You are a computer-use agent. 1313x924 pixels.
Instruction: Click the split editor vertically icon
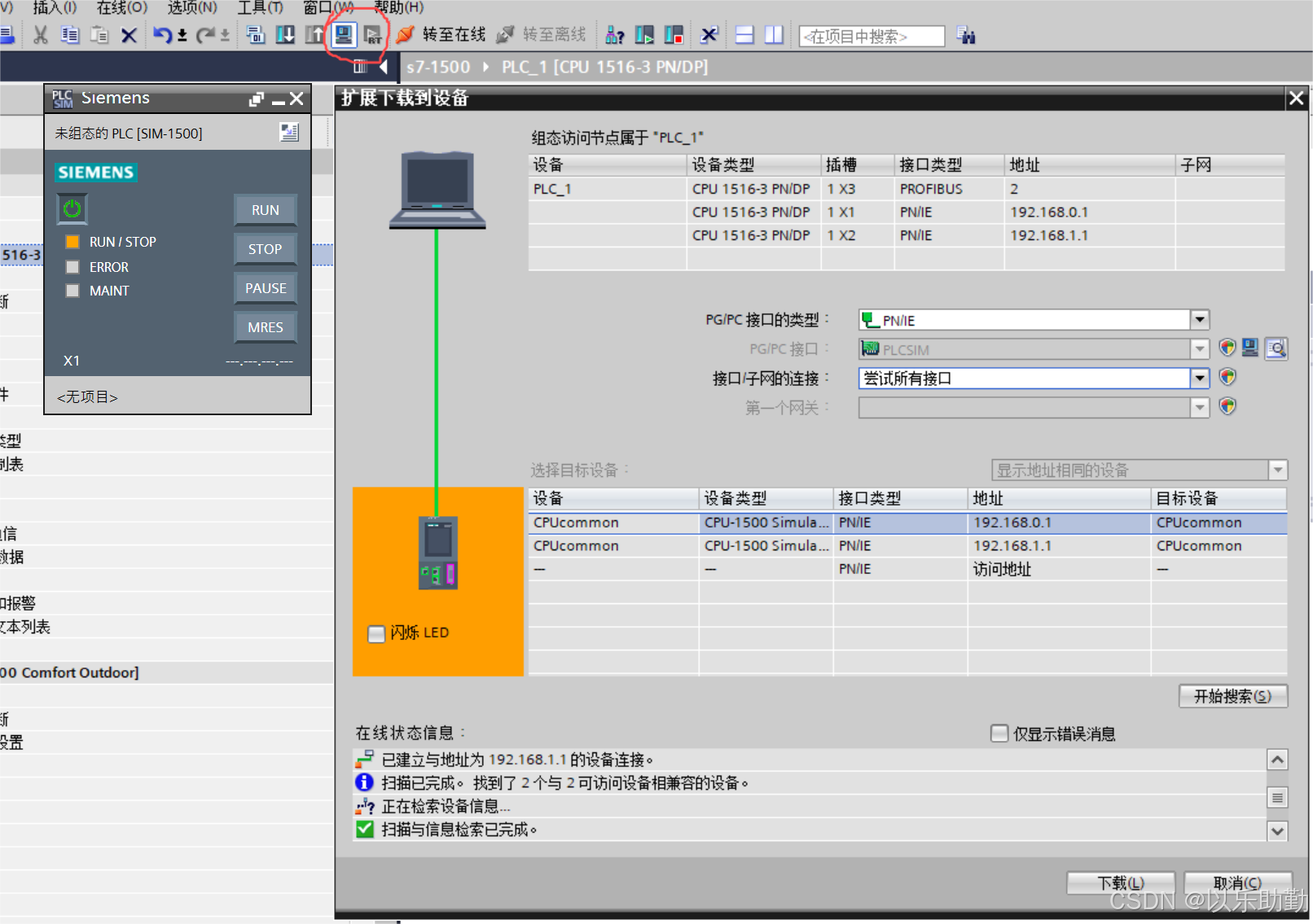[x=773, y=35]
